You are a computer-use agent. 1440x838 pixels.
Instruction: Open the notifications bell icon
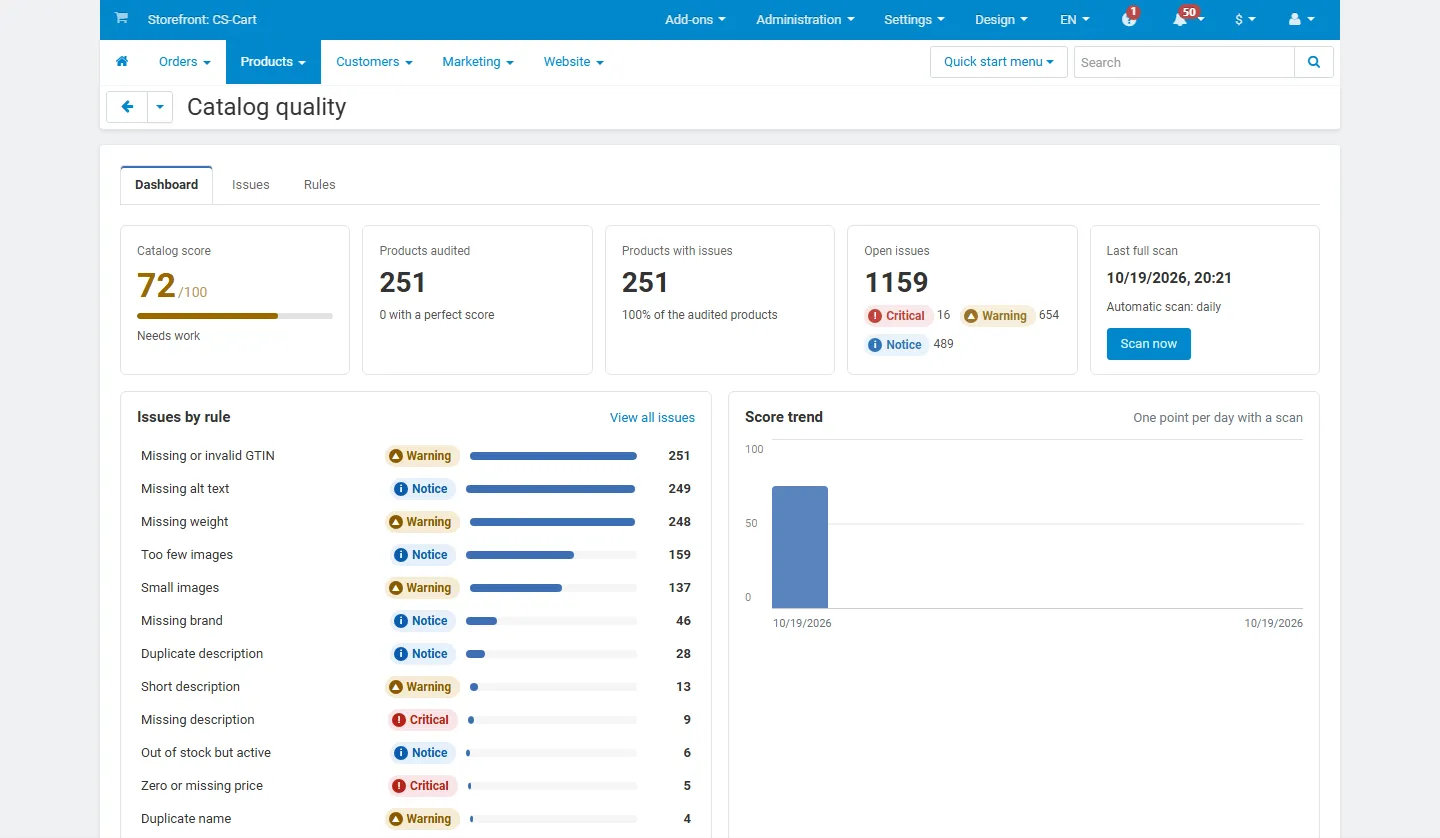point(1181,19)
